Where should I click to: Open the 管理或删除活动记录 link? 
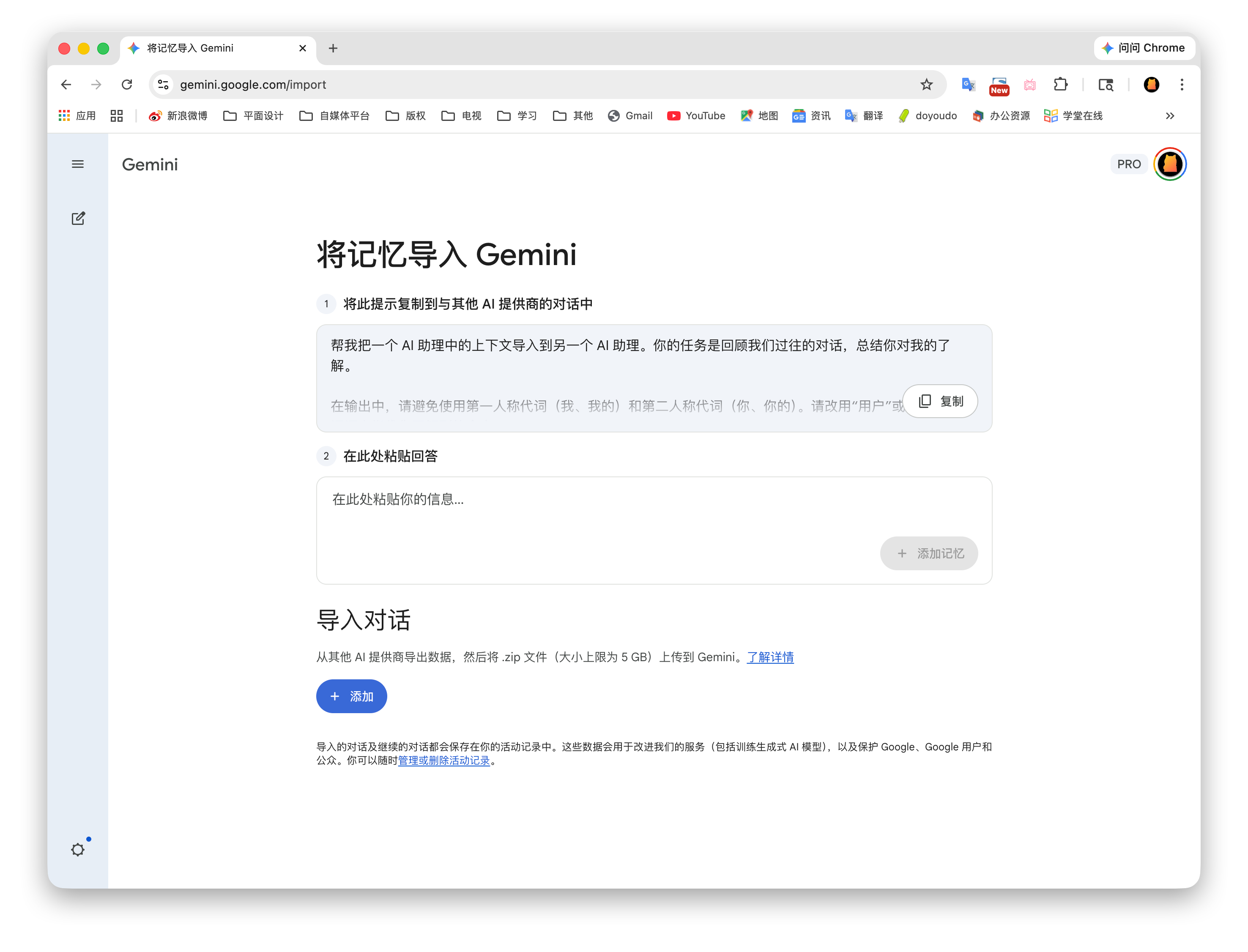444,761
